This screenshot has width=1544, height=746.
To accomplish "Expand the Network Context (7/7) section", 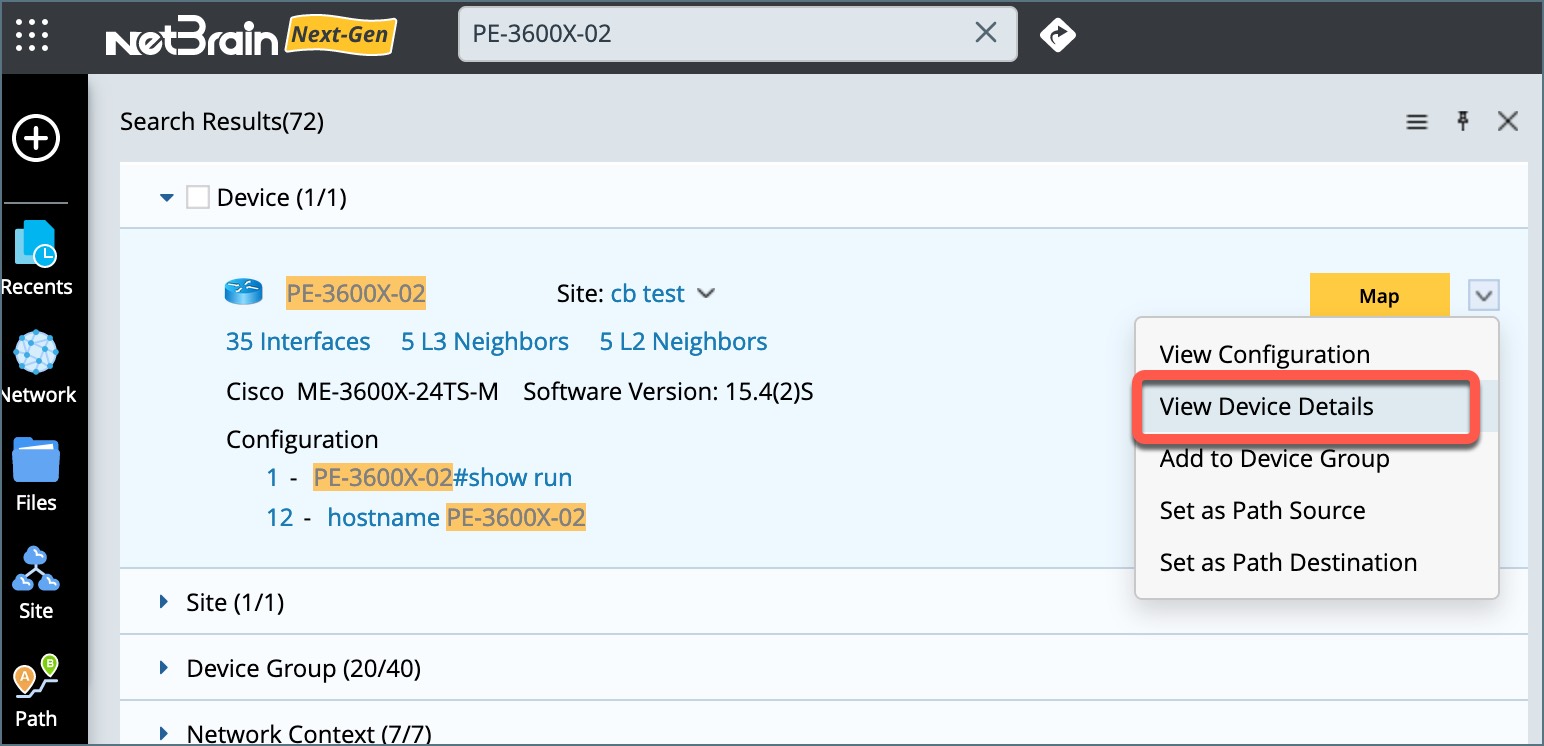I will point(165,734).
